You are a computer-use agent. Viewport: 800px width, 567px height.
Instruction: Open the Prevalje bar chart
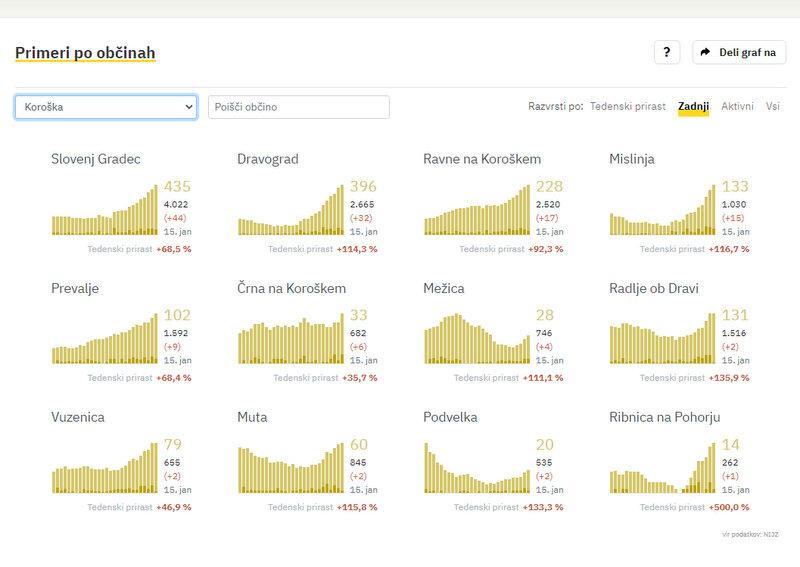point(104,340)
